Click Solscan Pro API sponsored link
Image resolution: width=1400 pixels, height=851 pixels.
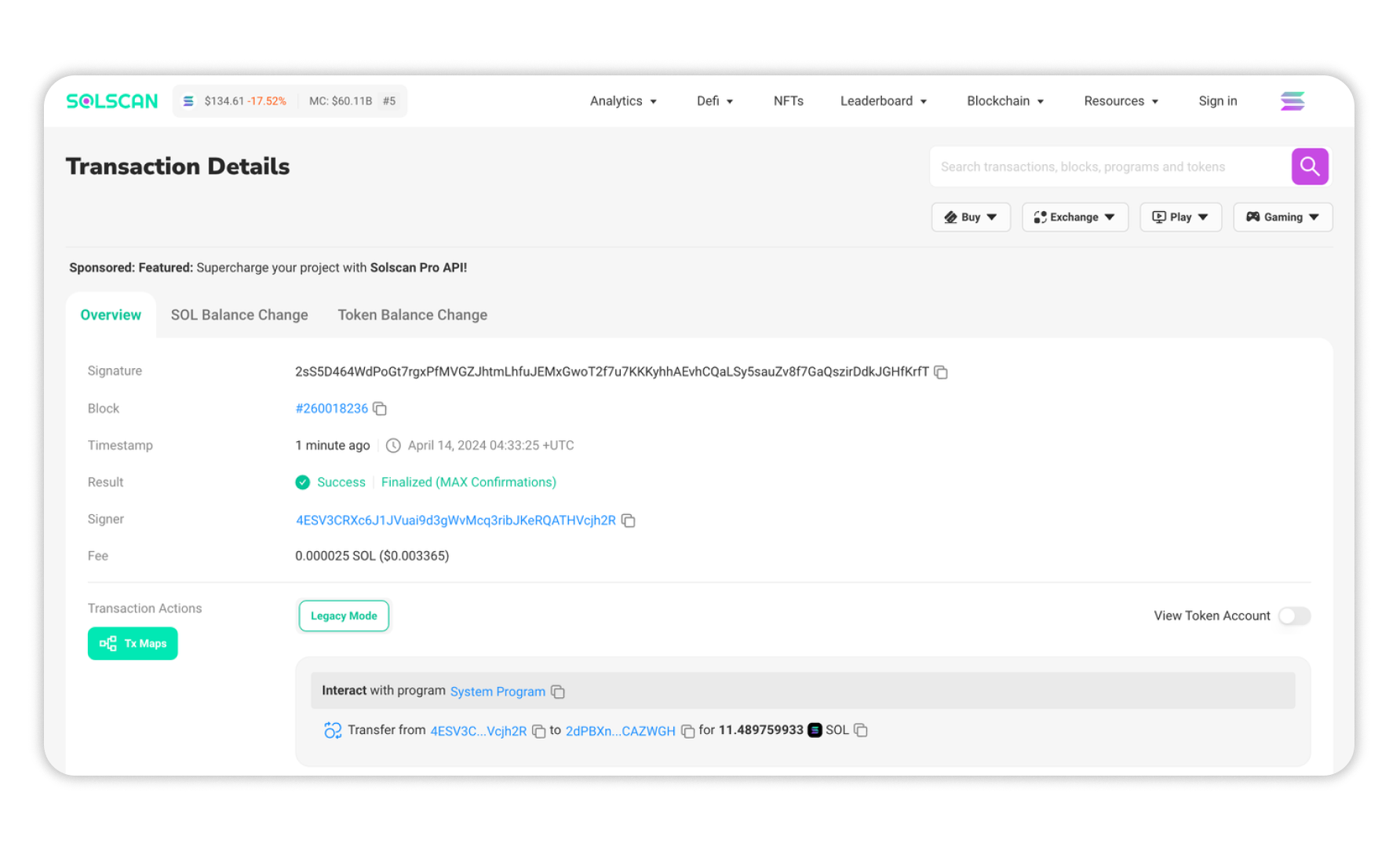pos(418,268)
